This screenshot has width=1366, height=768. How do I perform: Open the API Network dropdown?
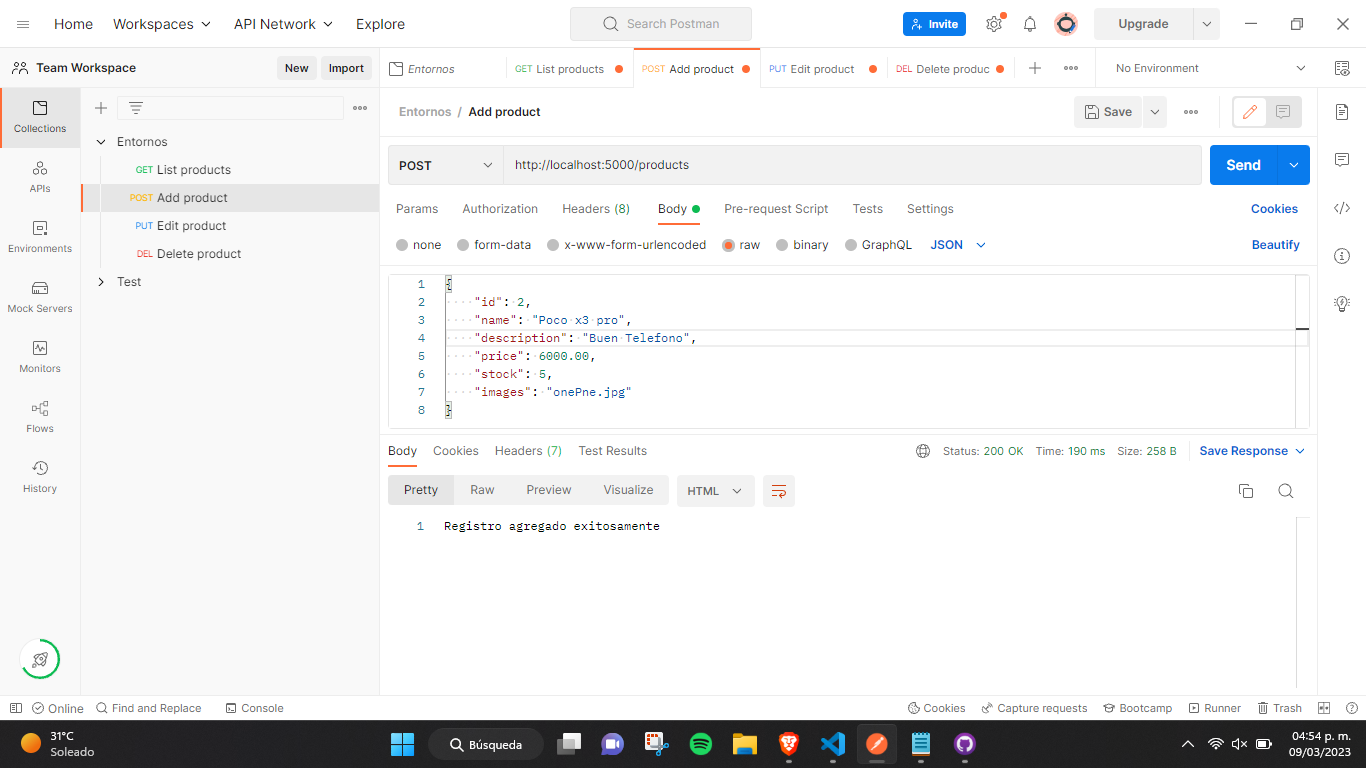point(283,24)
